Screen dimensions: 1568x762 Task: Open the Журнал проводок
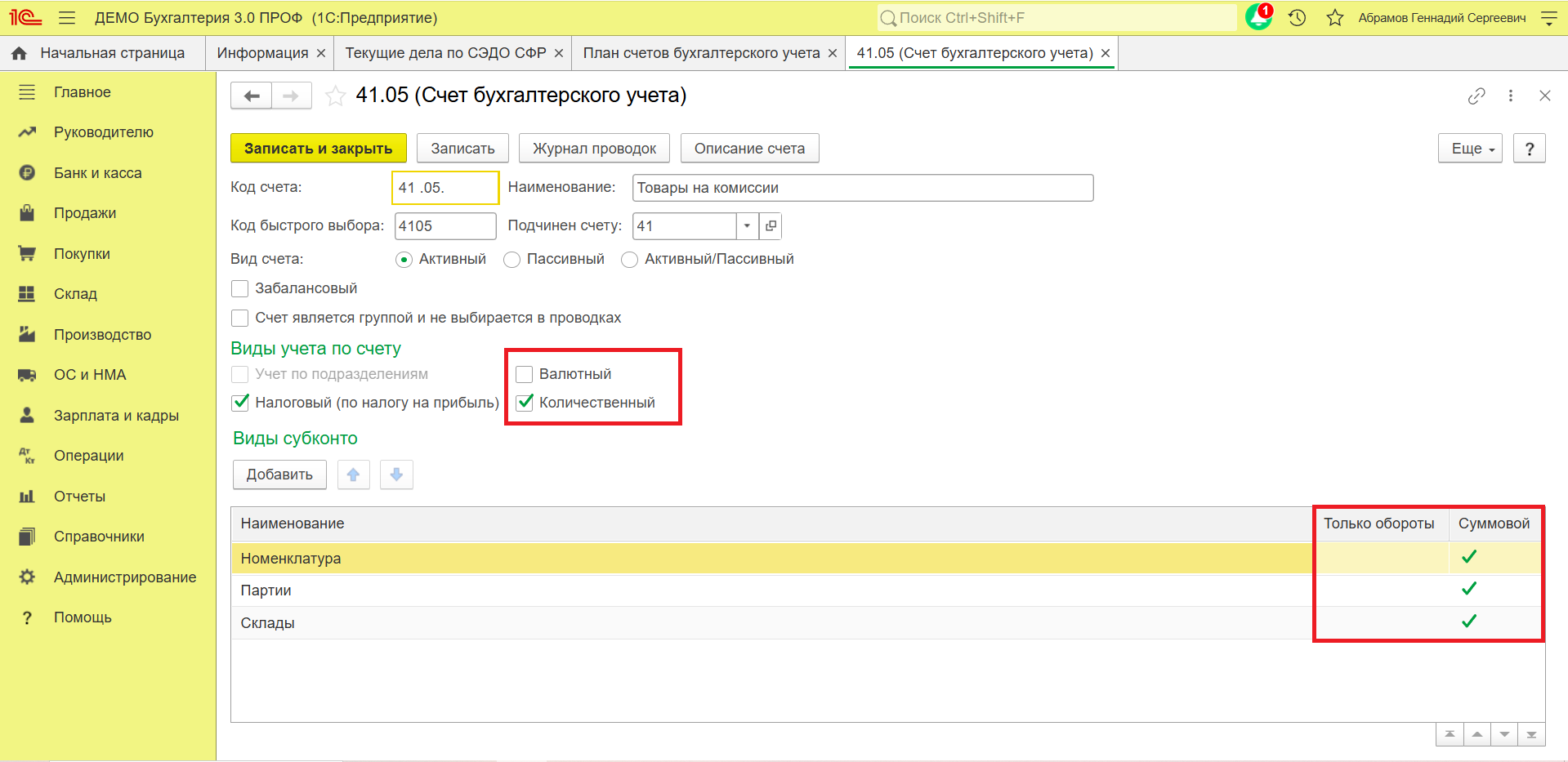click(x=594, y=149)
